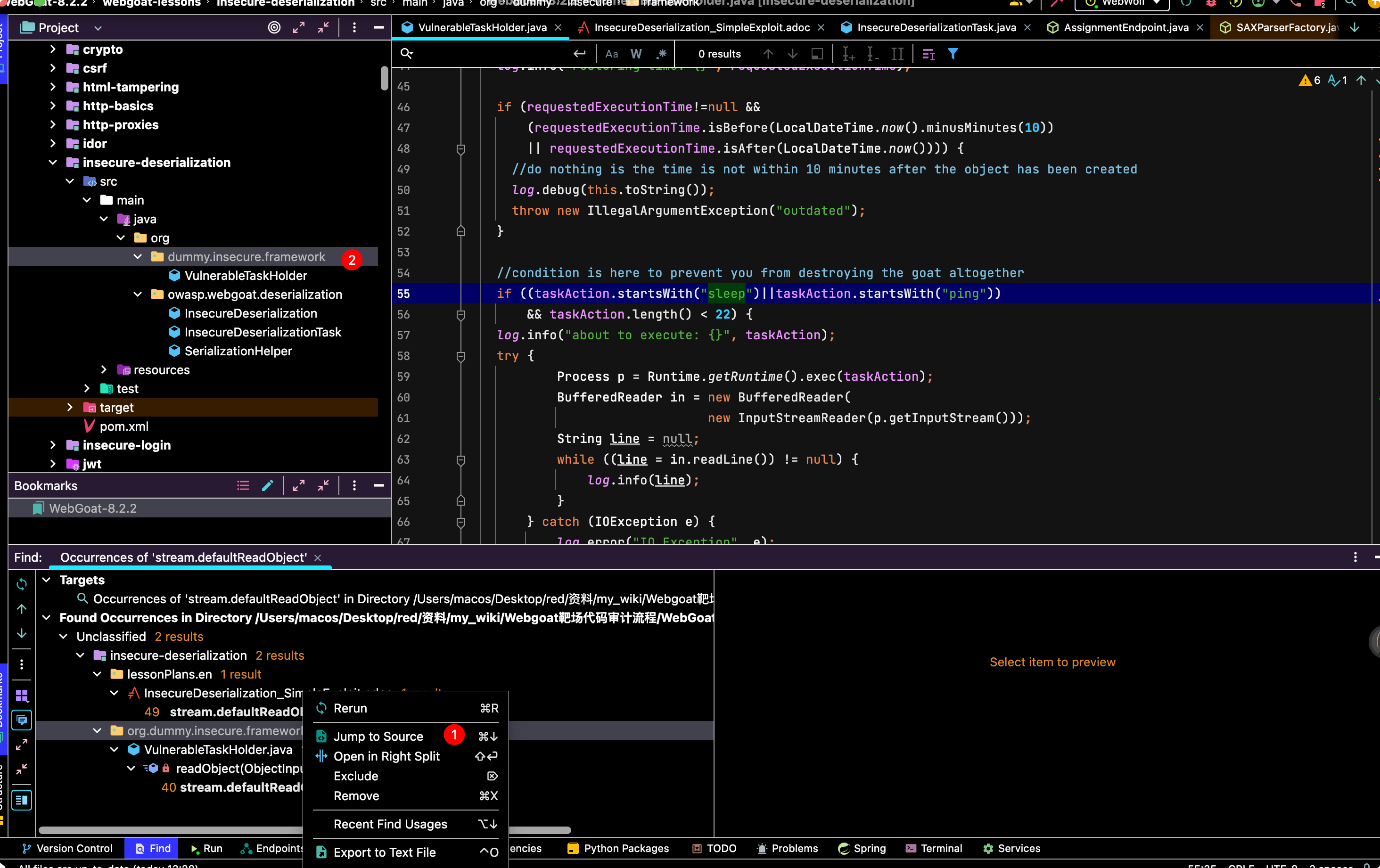Expand all in Bookmarks panel

(299, 485)
